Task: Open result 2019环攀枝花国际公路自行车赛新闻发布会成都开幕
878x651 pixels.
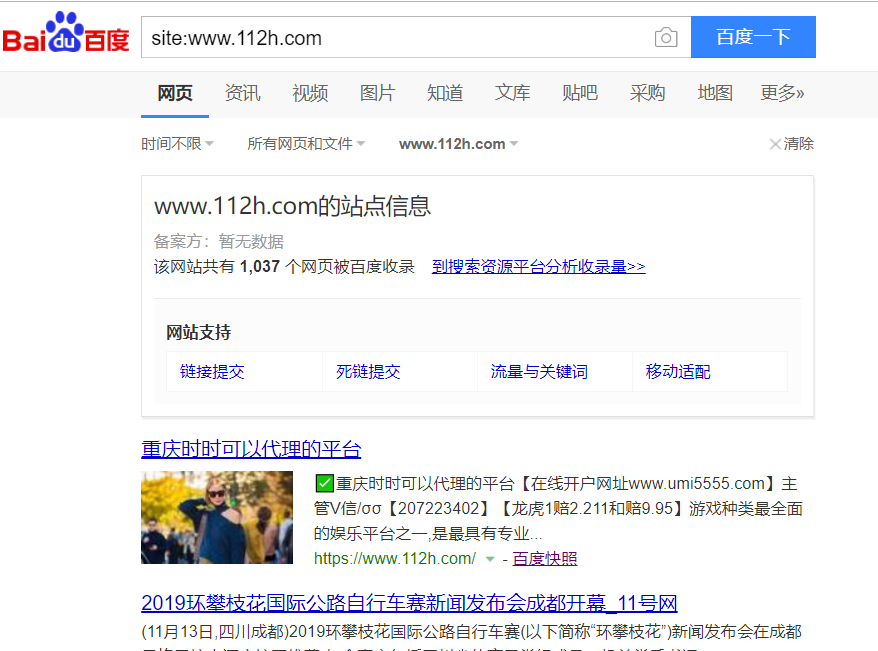Action: [409, 603]
